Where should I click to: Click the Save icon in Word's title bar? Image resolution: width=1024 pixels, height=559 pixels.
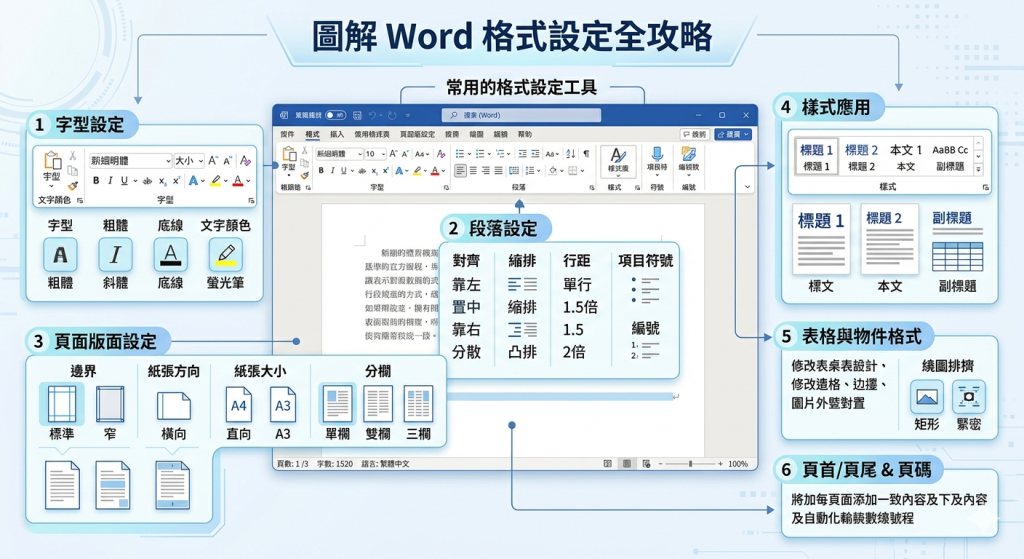click(357, 116)
